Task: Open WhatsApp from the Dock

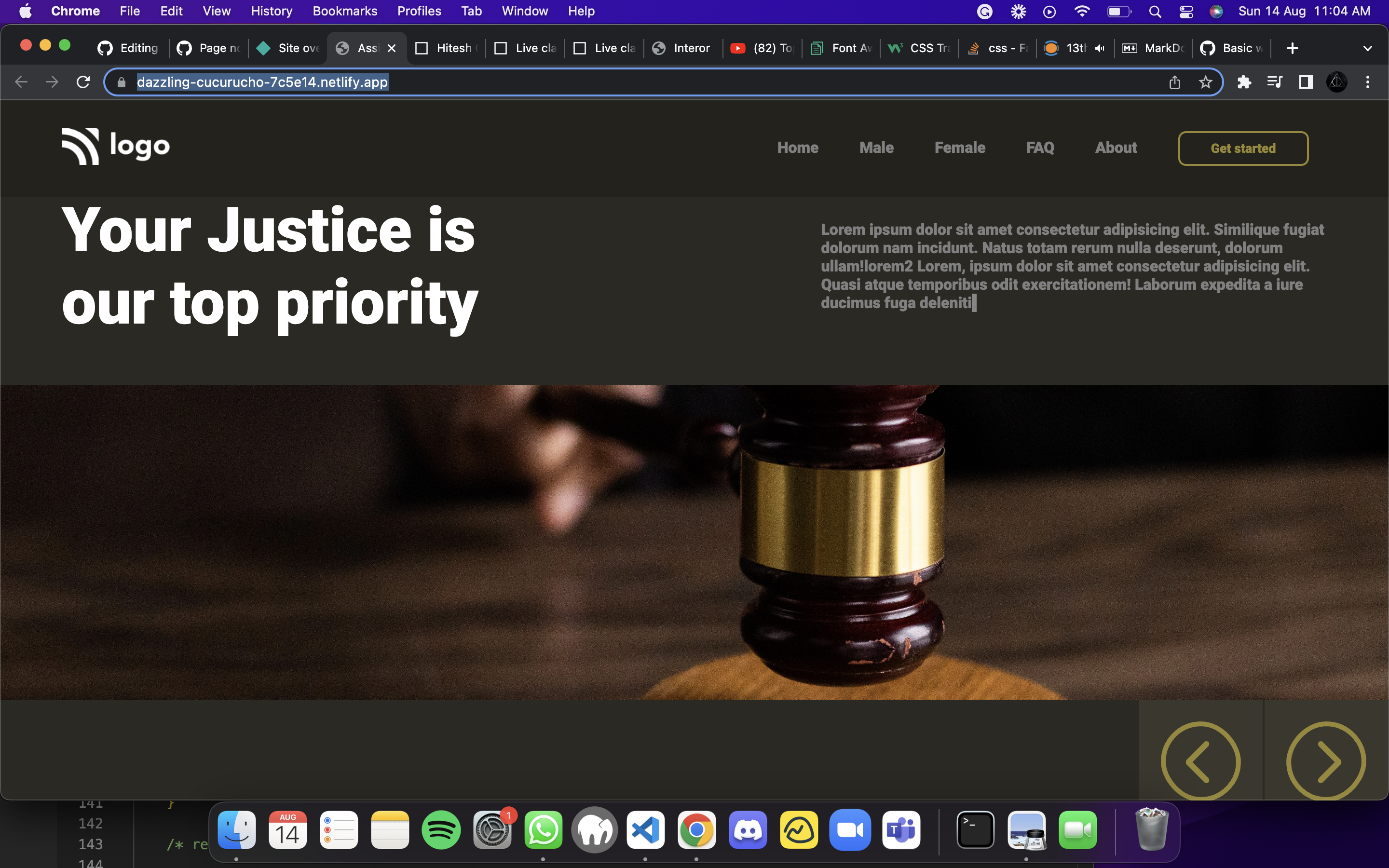Action: 543,830
